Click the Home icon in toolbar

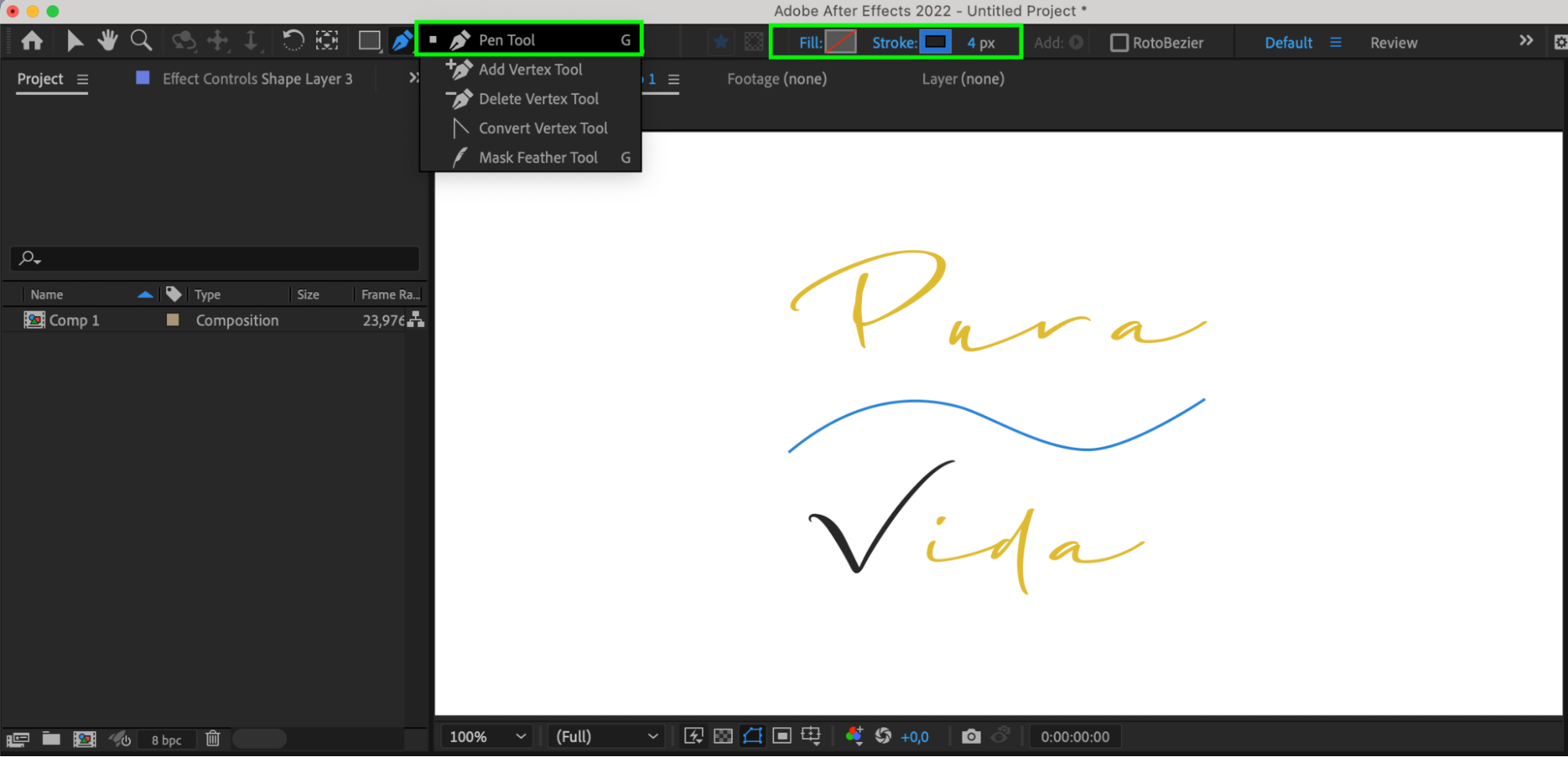[x=32, y=41]
